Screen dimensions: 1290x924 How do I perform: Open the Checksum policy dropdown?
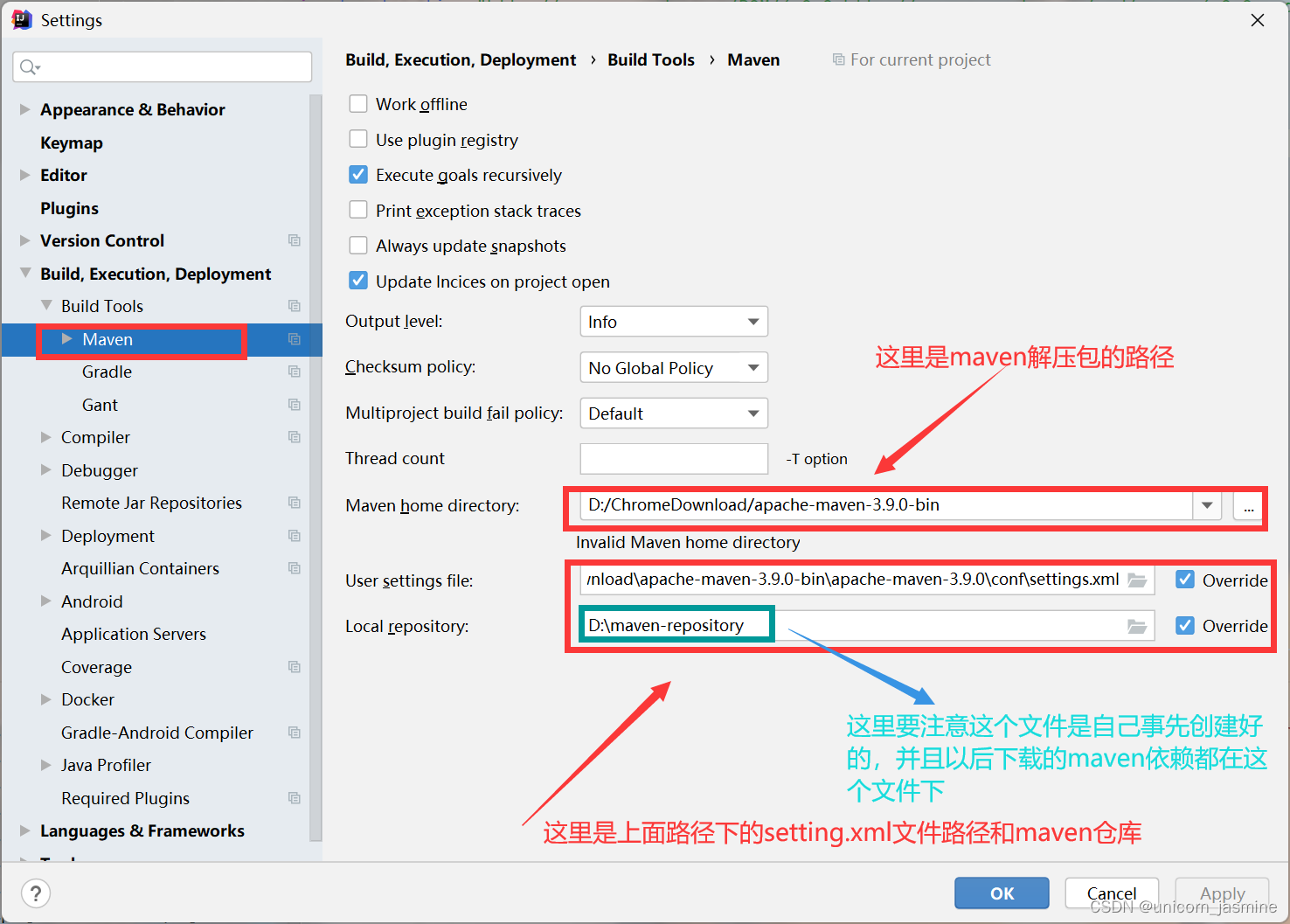click(x=674, y=367)
